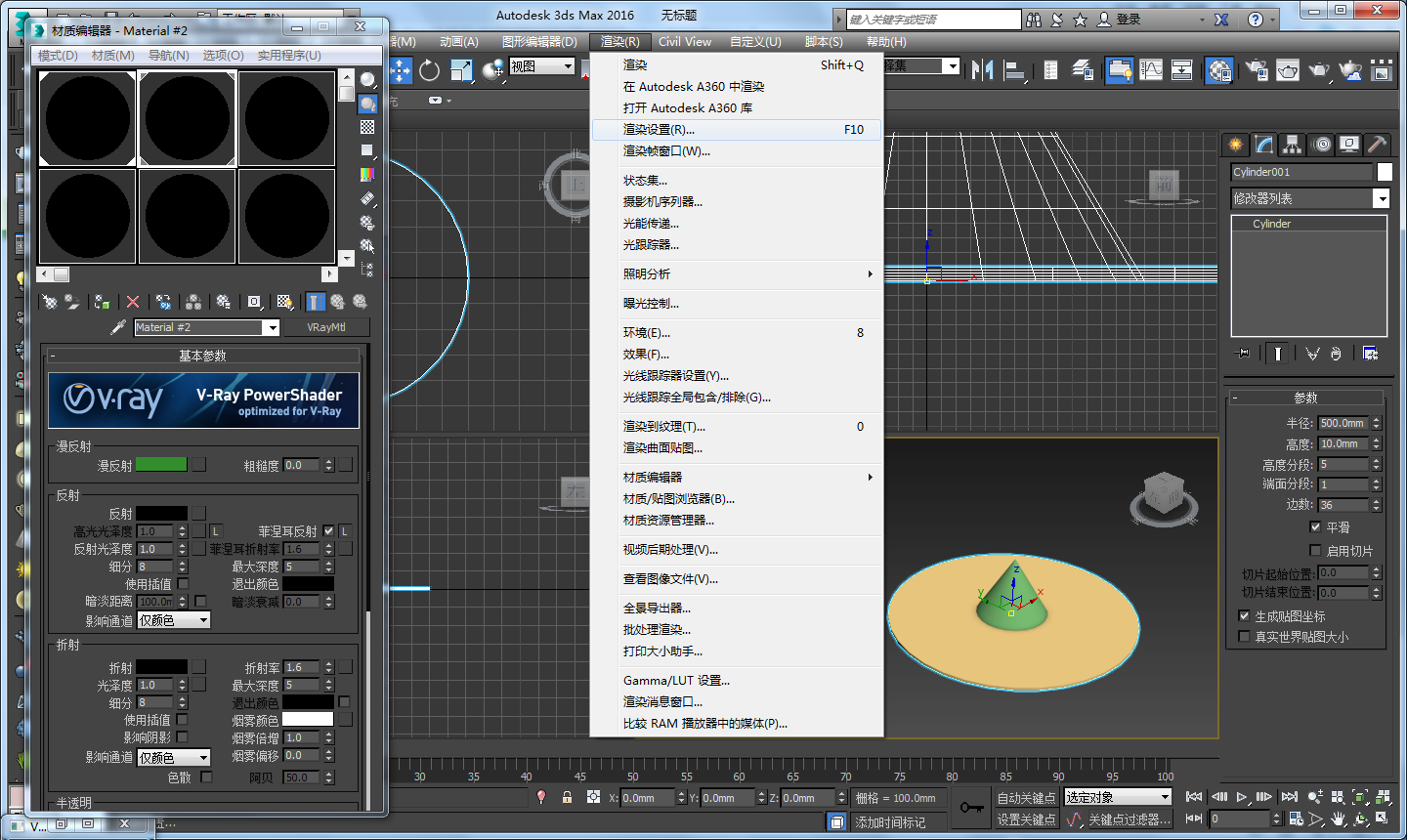Open Render Setup (渲染设置) menu entry
The height and width of the screenshot is (840, 1407).
[737, 129]
